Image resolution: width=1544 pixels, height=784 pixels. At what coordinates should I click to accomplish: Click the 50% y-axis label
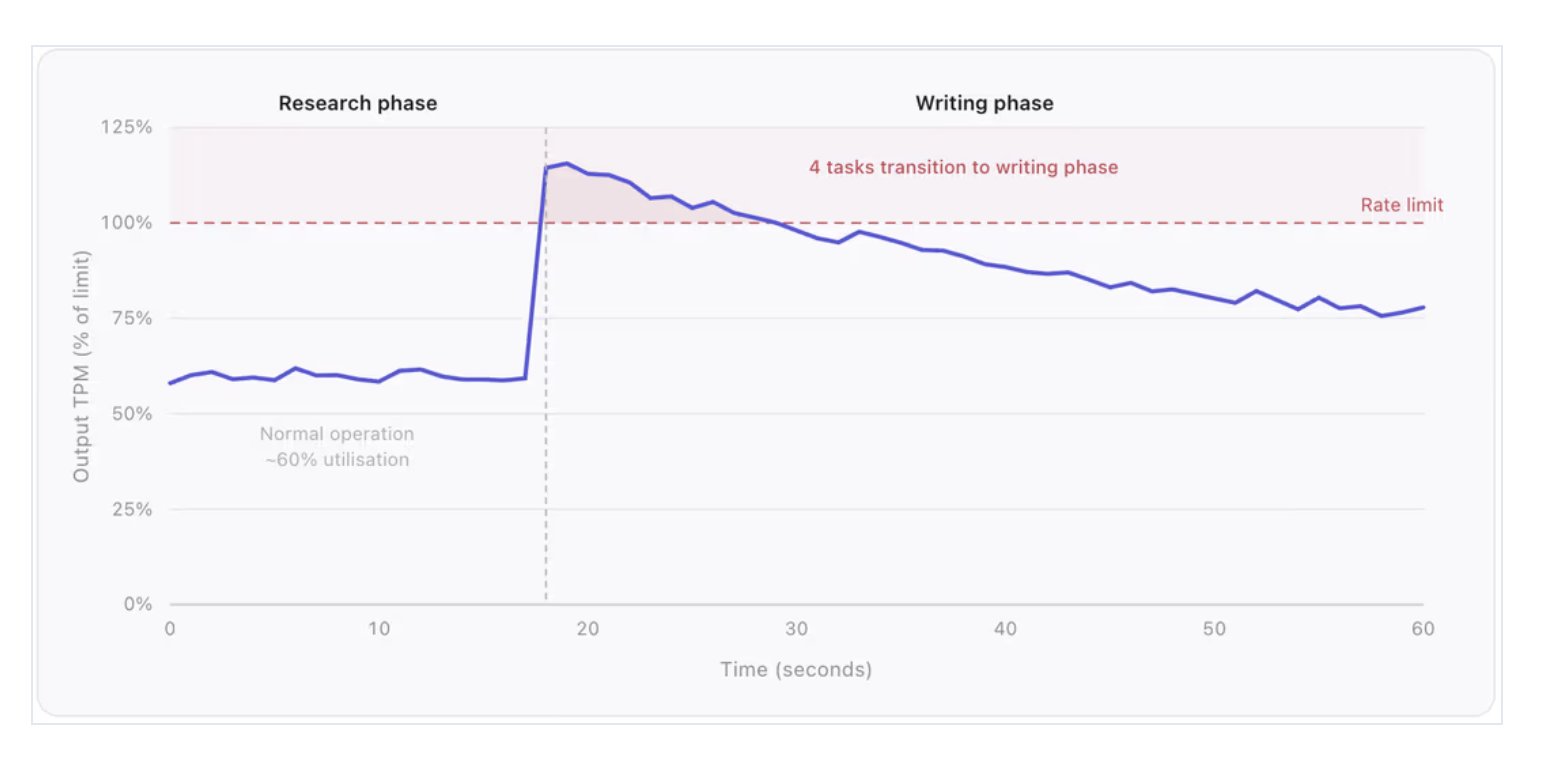pos(130,413)
